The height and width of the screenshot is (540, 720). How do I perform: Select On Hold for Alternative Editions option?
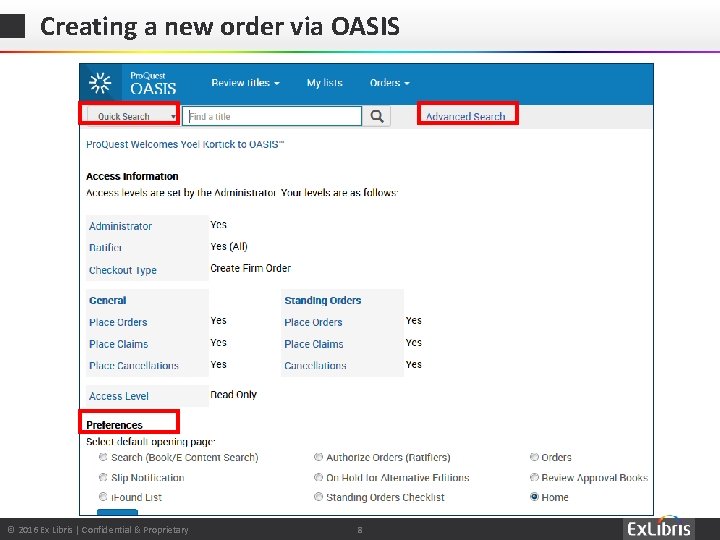[x=318, y=477]
